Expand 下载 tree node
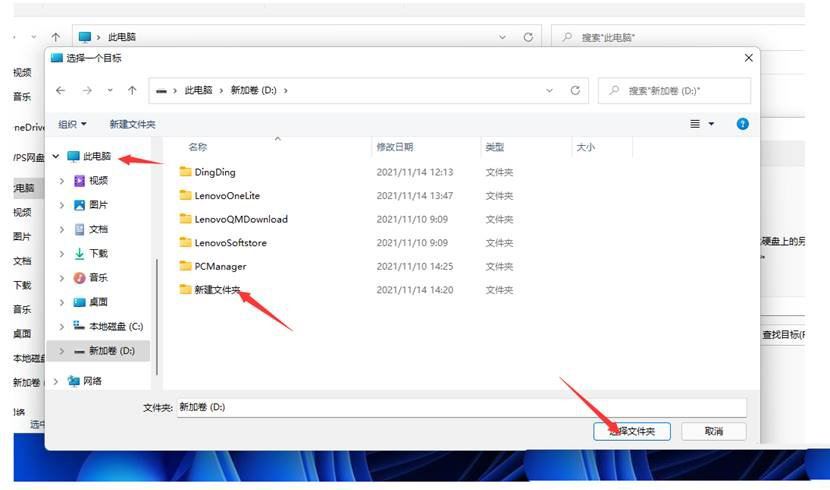 [61, 254]
